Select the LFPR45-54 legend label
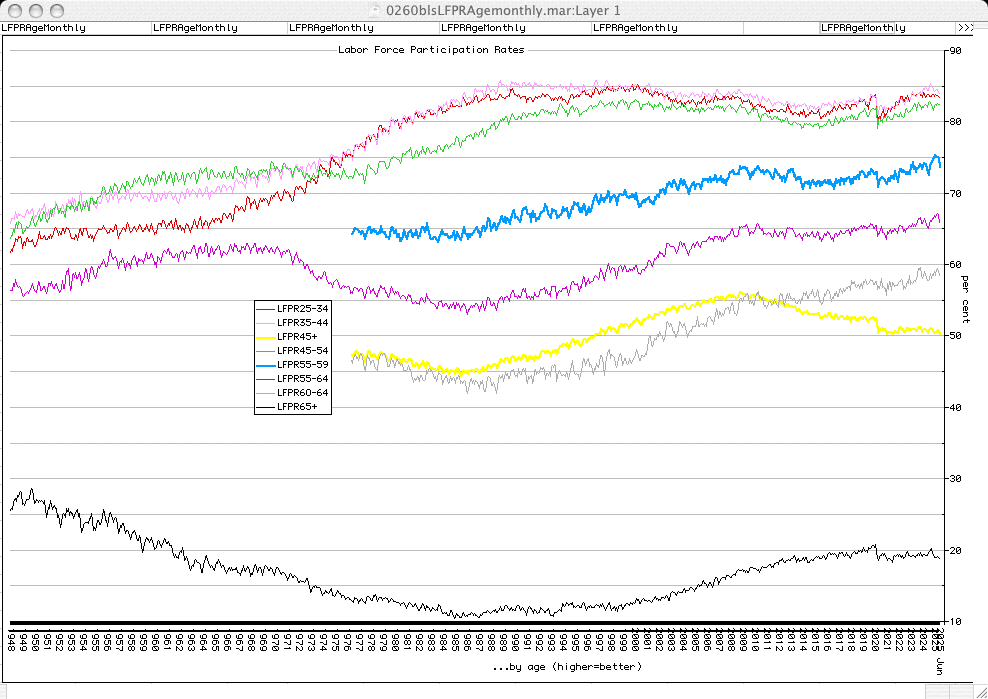The height and width of the screenshot is (699, 988). pos(303,351)
